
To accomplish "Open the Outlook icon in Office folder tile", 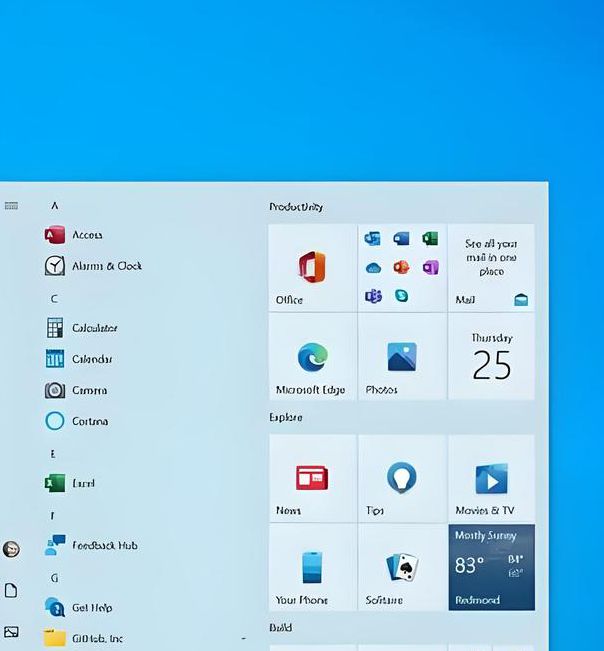I will [x=373, y=239].
